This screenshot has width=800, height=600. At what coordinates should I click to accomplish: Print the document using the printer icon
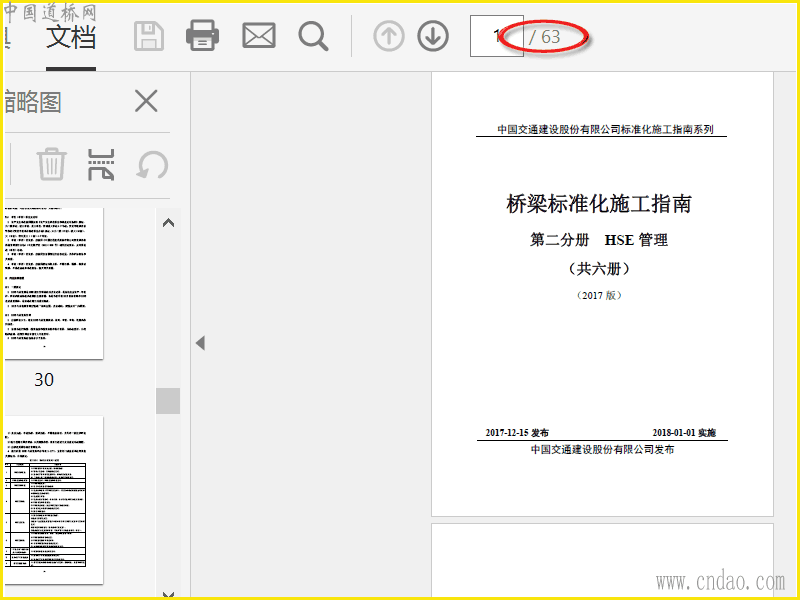tap(203, 36)
